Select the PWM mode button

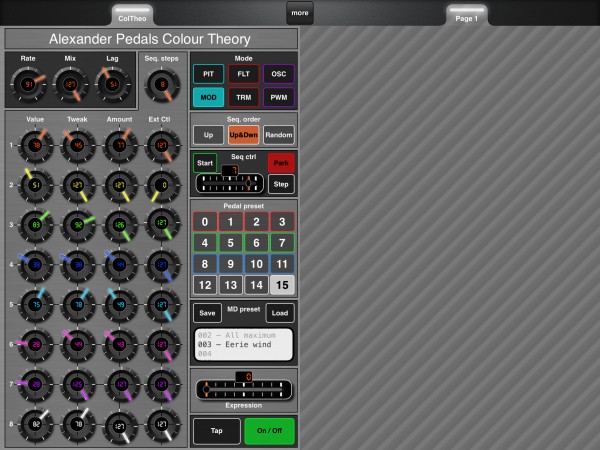pos(279,97)
